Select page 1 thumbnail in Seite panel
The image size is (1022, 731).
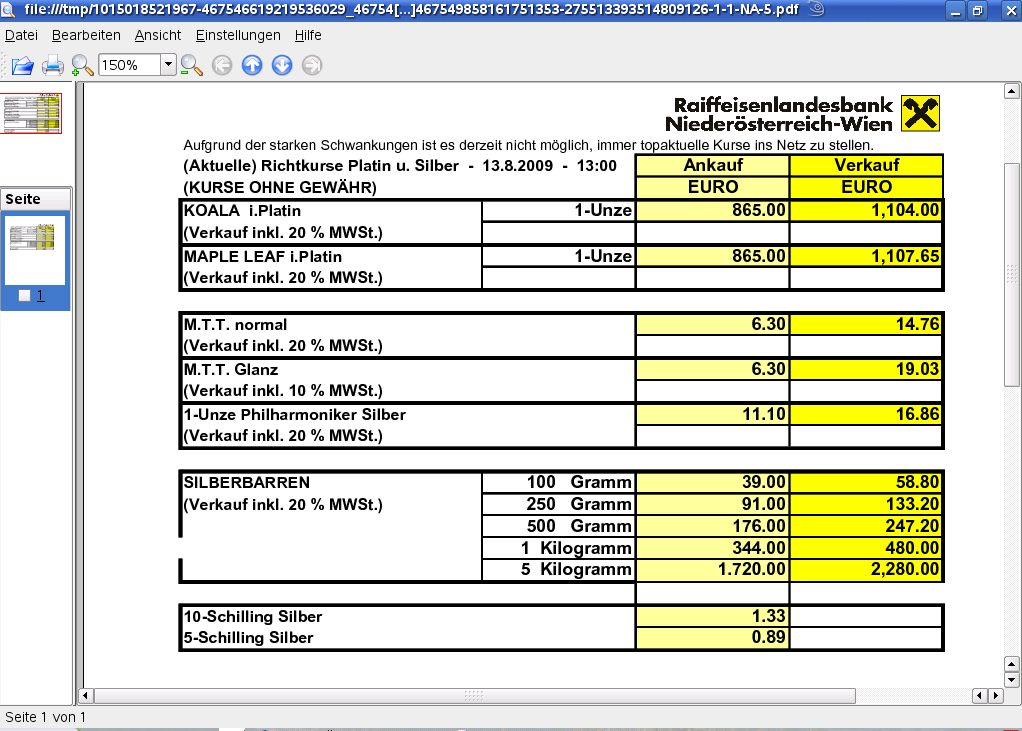35,250
